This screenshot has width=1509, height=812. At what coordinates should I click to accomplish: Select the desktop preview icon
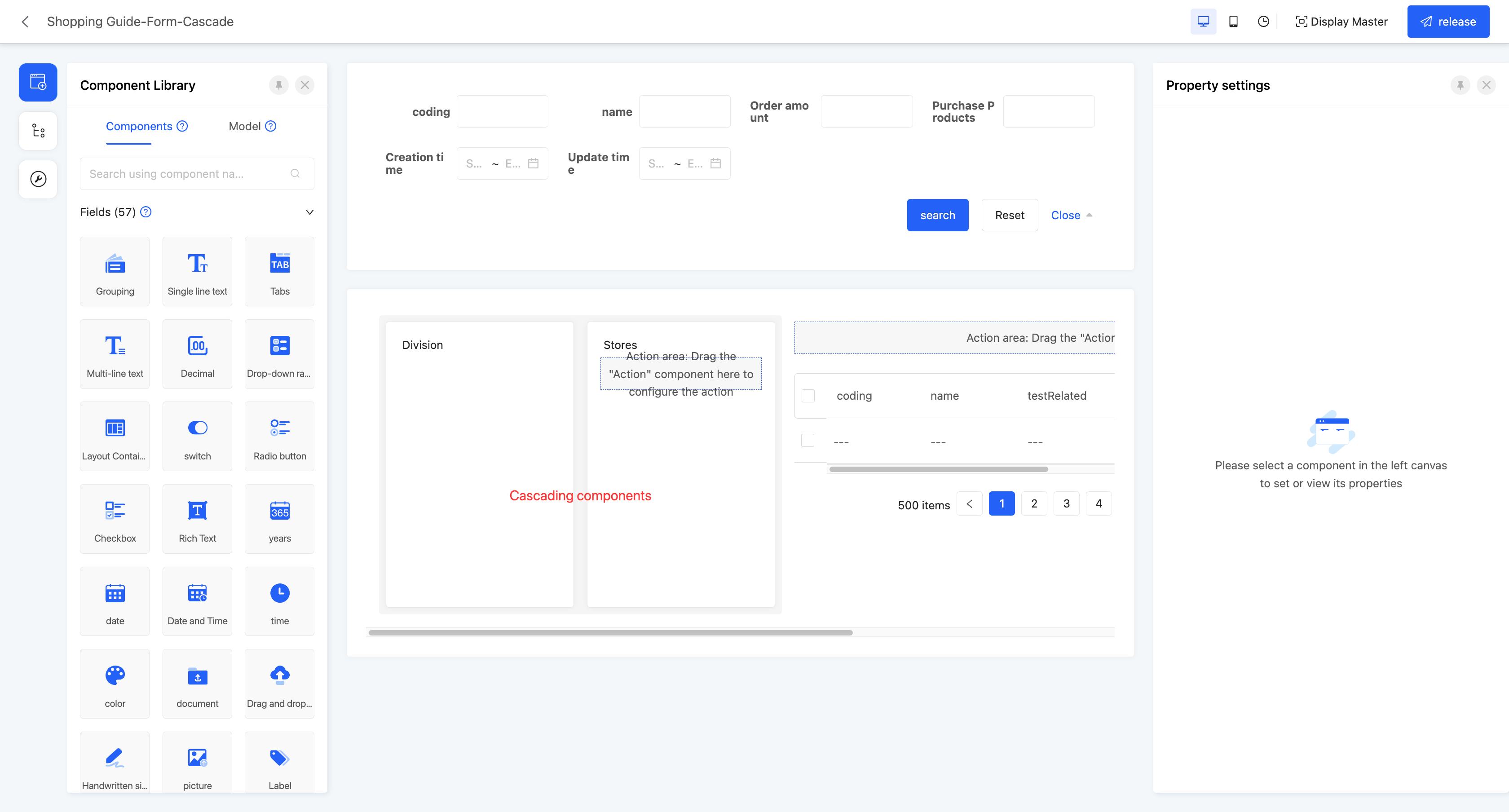click(1203, 21)
